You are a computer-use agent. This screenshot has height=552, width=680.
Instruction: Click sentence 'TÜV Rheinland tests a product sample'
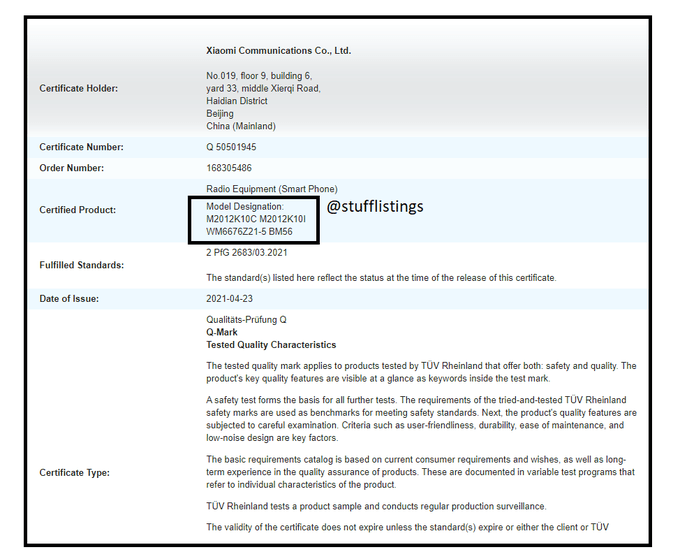pyautogui.click(x=376, y=506)
